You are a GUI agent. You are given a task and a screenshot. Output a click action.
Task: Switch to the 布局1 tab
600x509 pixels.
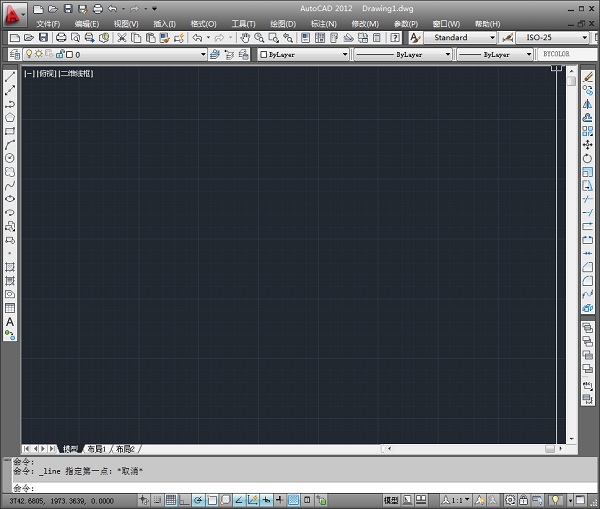click(96, 449)
